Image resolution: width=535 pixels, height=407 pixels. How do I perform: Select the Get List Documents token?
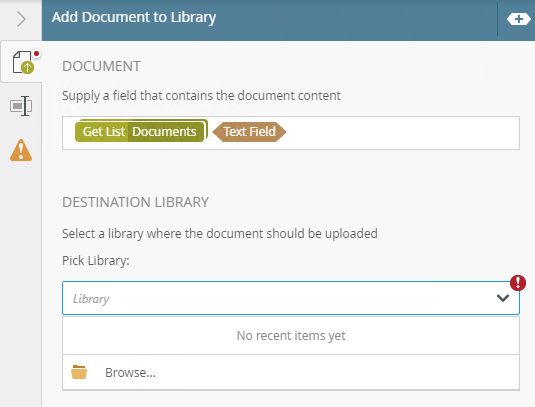pos(141,131)
